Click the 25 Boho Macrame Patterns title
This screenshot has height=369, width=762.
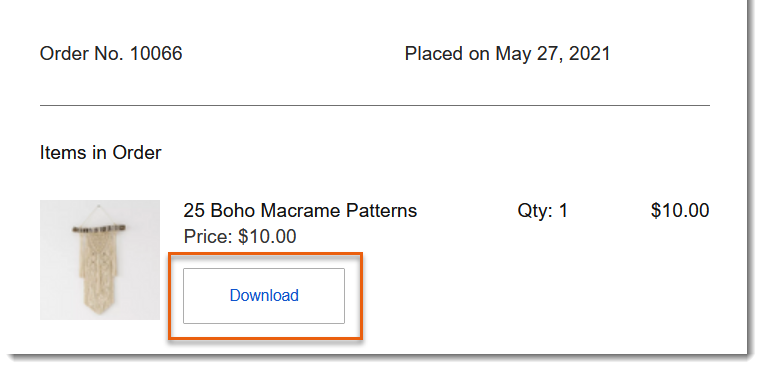(300, 211)
